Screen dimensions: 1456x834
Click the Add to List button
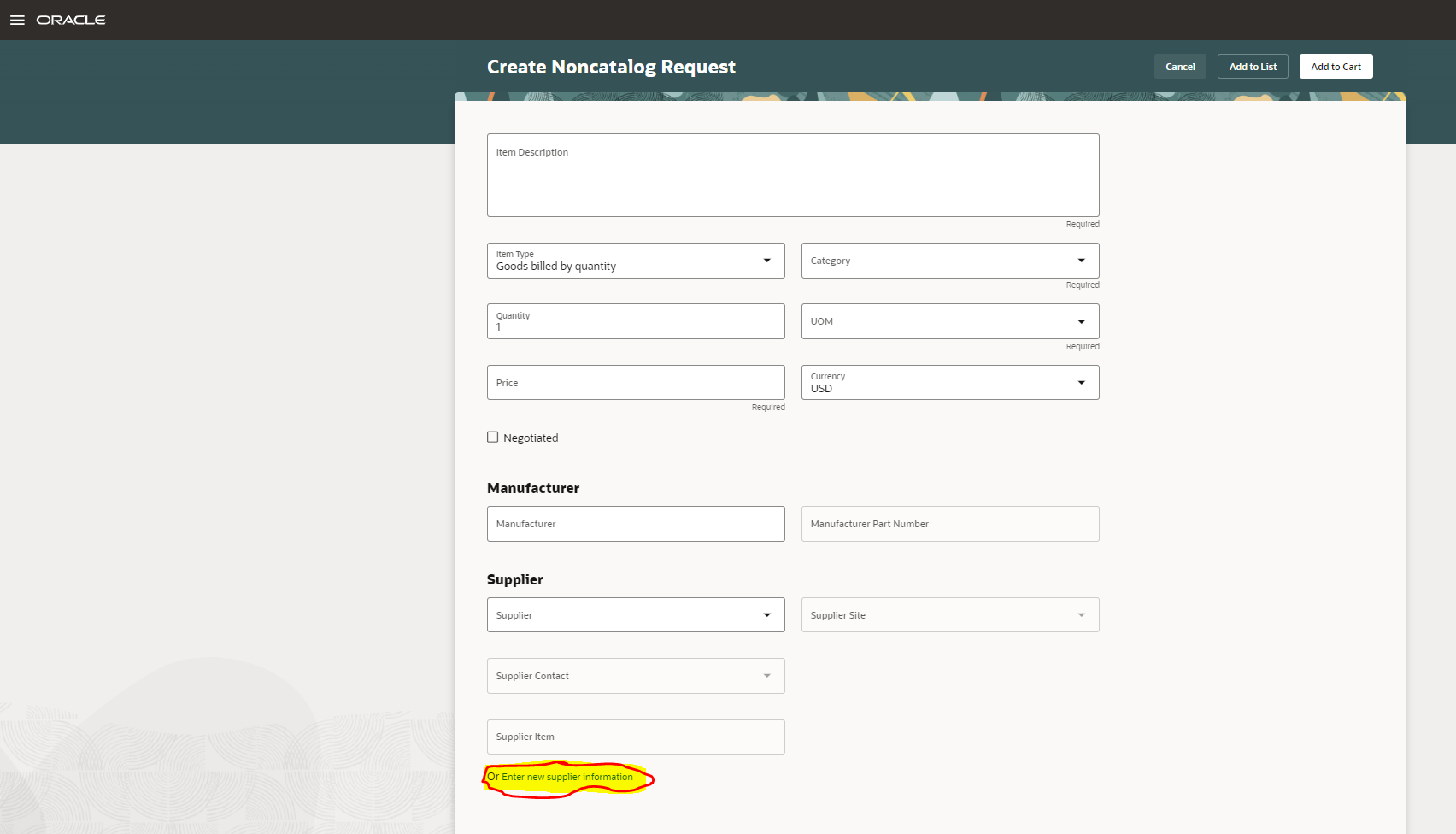coord(1252,66)
